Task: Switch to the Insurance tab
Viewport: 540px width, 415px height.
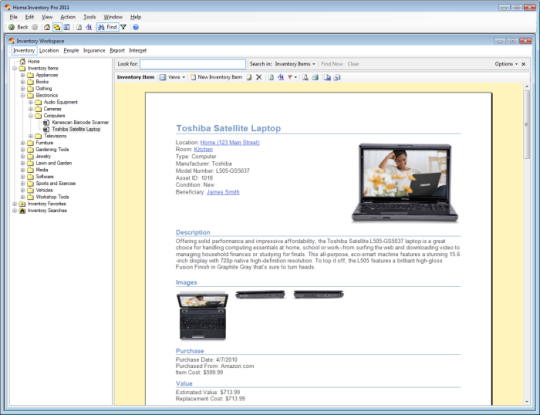Action: (x=94, y=50)
